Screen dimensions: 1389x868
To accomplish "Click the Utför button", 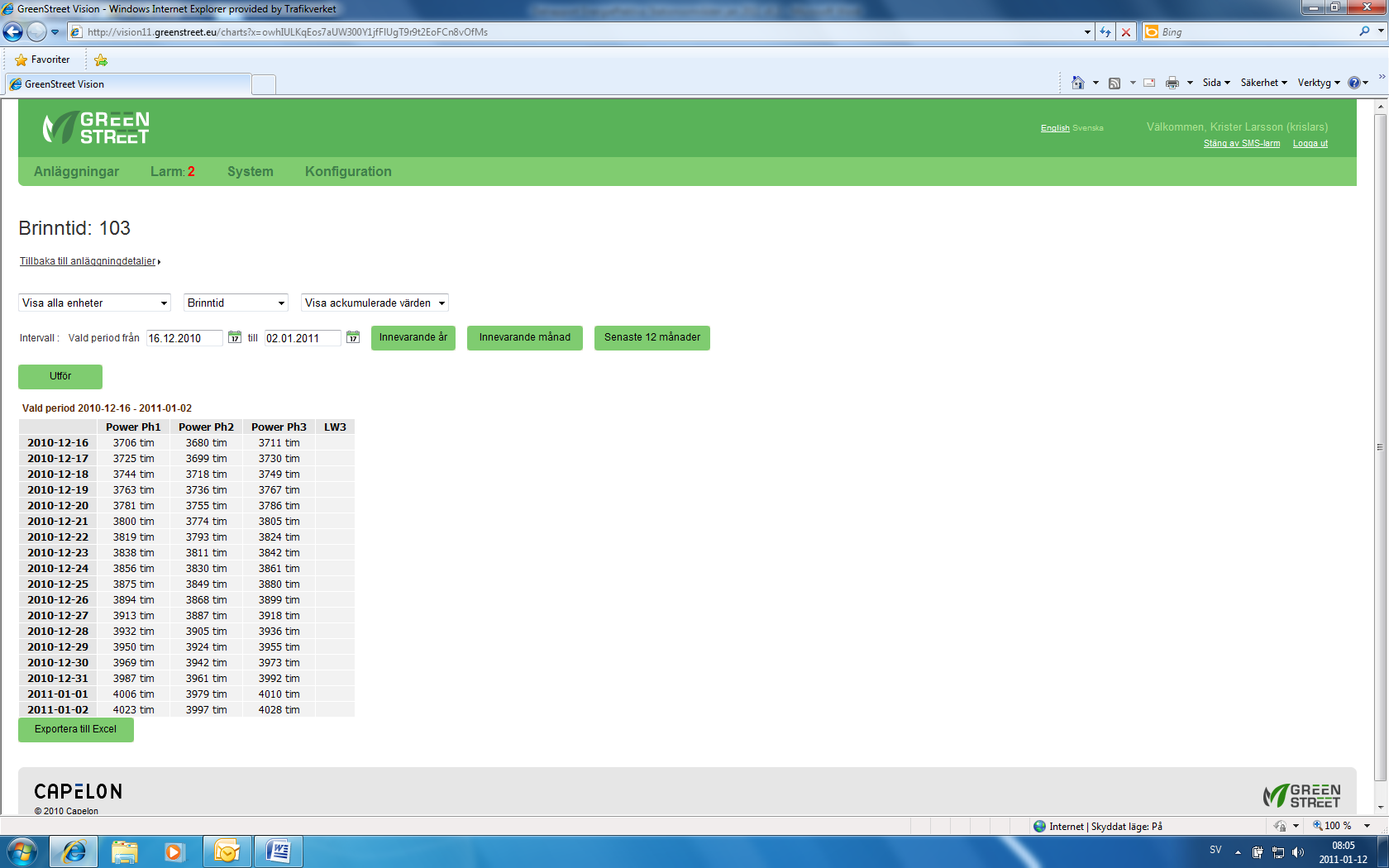I will pos(60,376).
